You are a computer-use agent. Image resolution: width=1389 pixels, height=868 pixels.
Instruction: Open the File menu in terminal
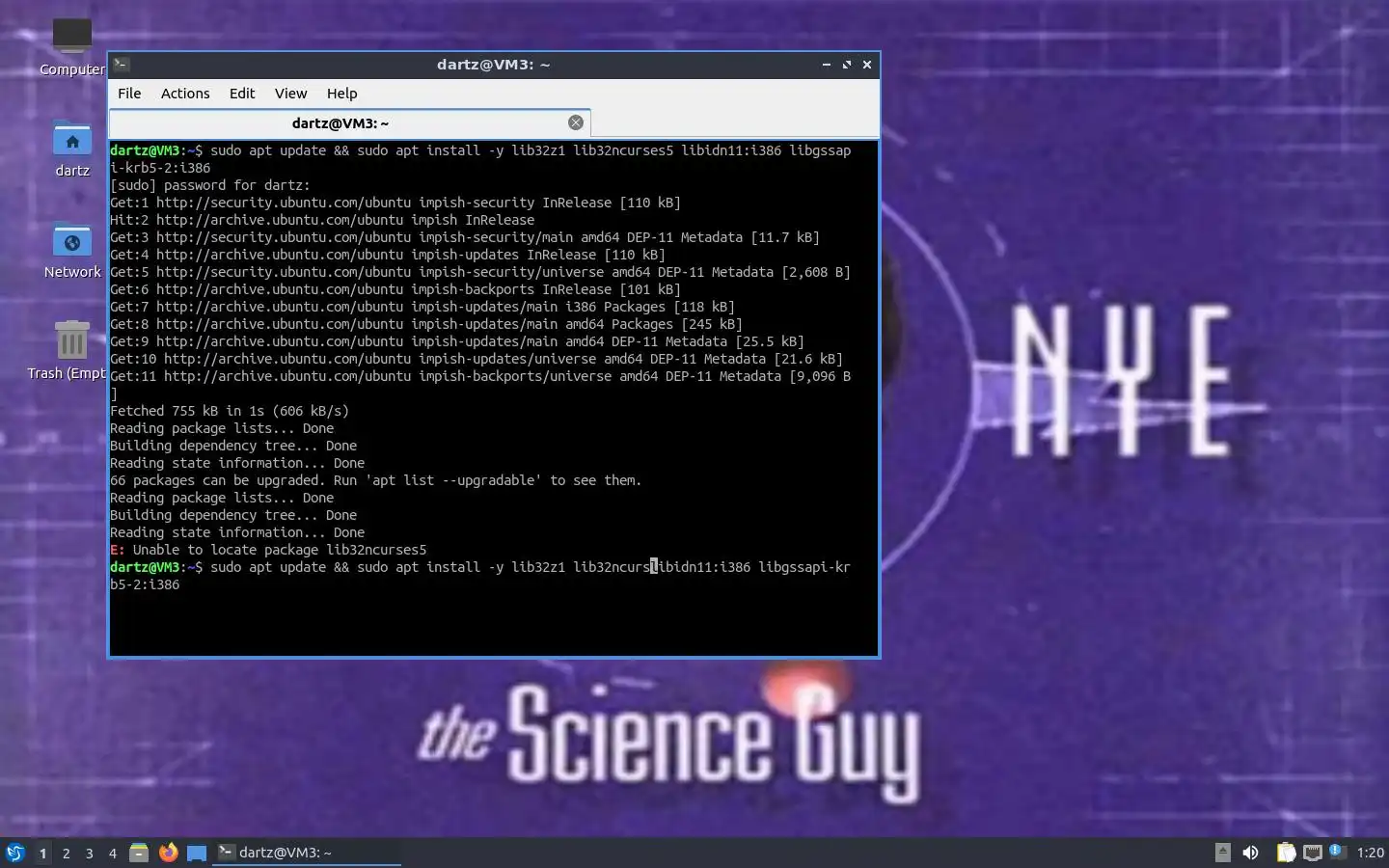click(x=129, y=94)
